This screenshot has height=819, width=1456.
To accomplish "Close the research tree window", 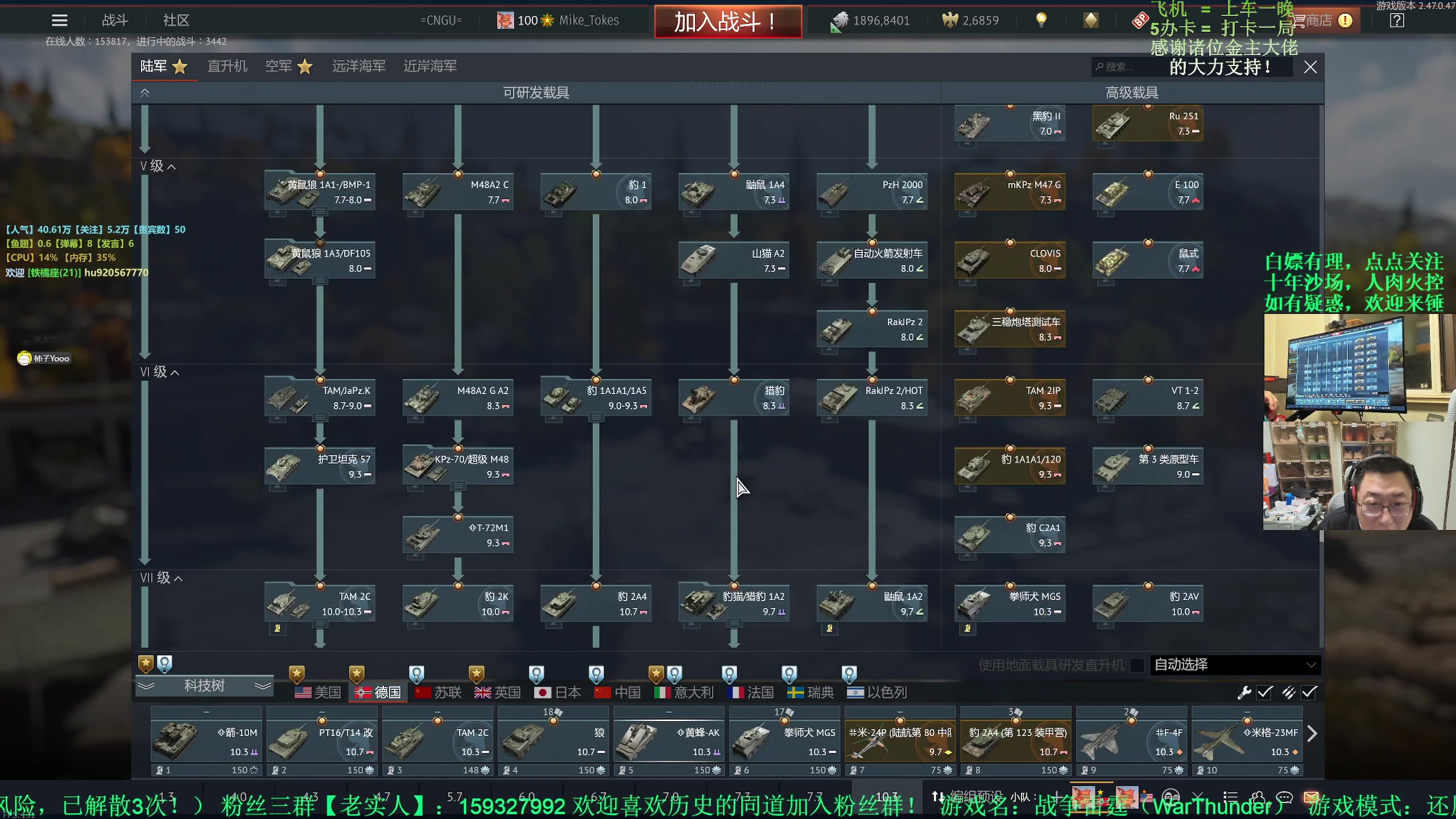I will coord(1310,67).
